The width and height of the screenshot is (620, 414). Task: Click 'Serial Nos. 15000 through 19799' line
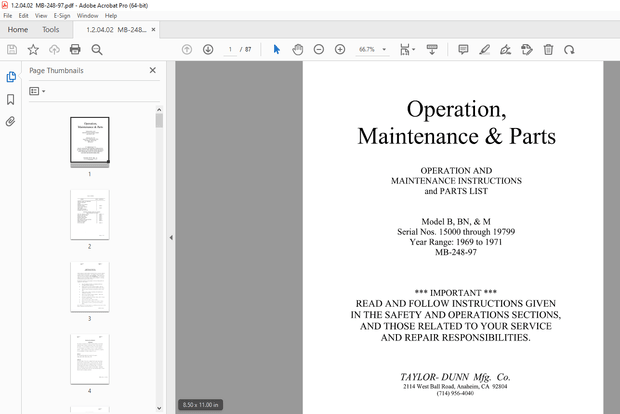456,232
